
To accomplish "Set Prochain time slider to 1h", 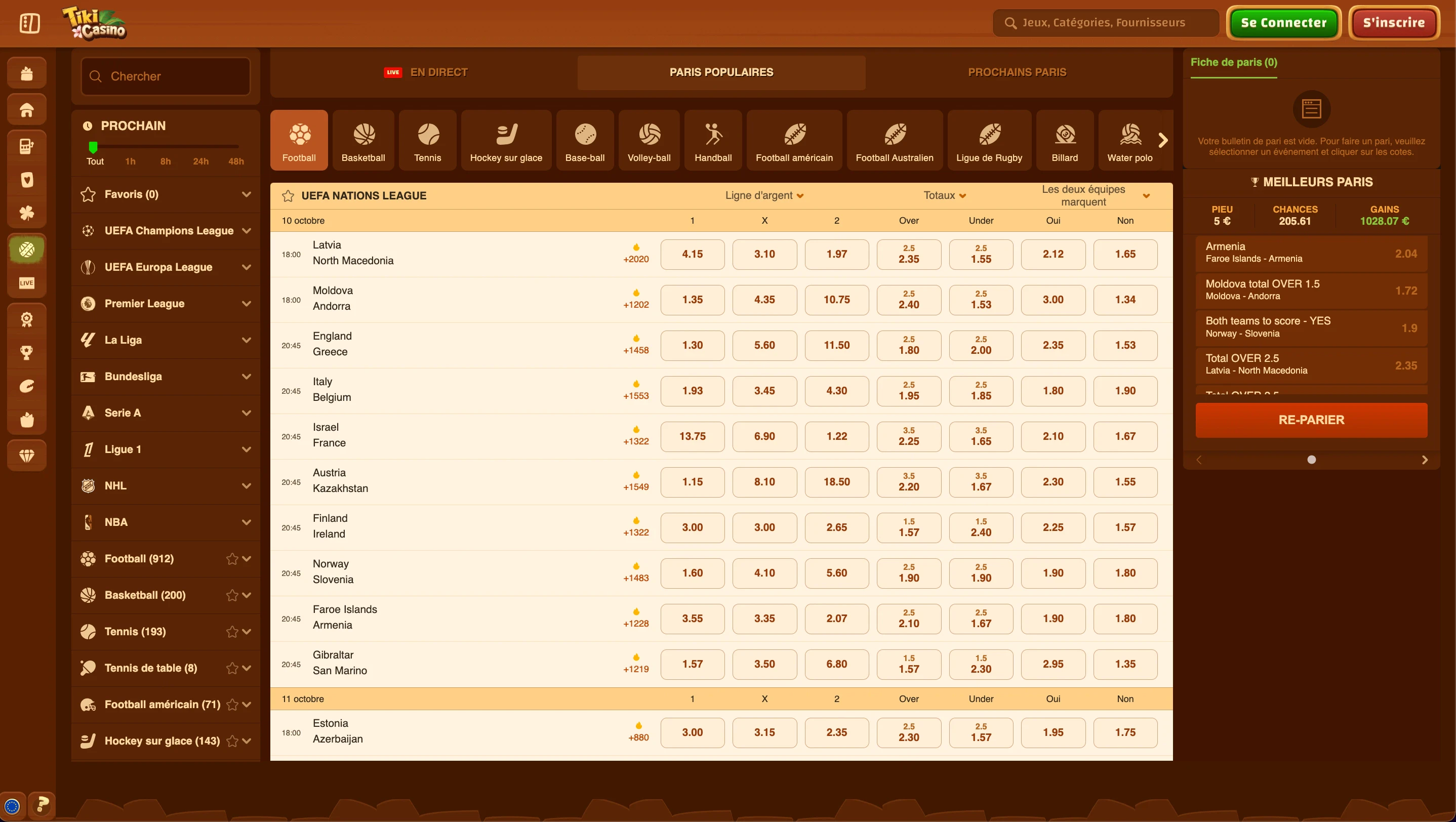I will pyautogui.click(x=130, y=161).
